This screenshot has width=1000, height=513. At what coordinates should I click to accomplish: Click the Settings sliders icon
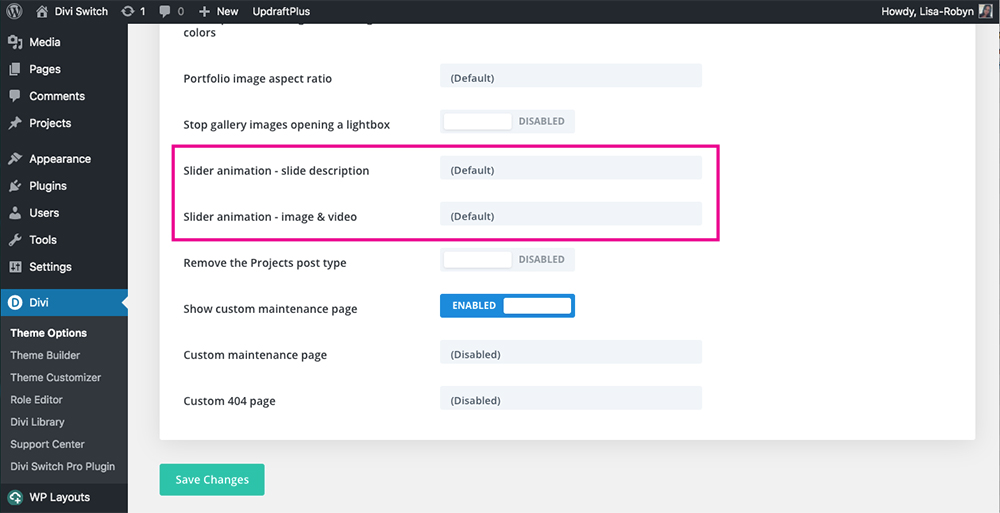(15, 267)
